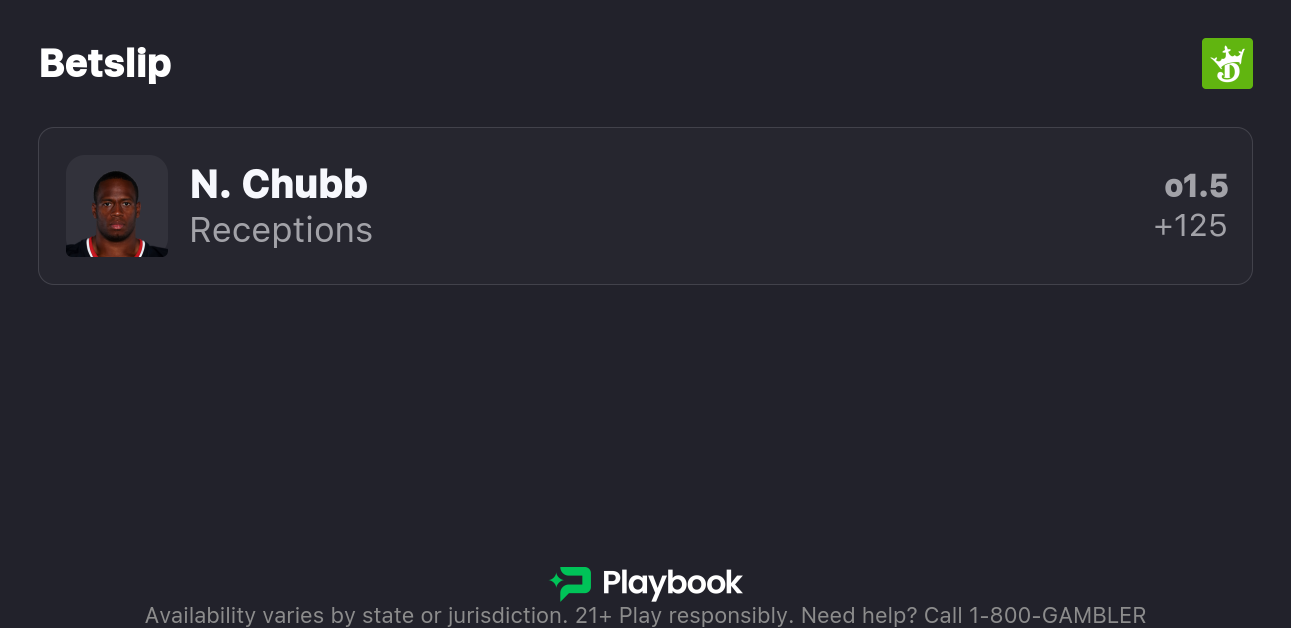Click the +125 odds value
The image size is (1291, 628).
tap(1190, 226)
